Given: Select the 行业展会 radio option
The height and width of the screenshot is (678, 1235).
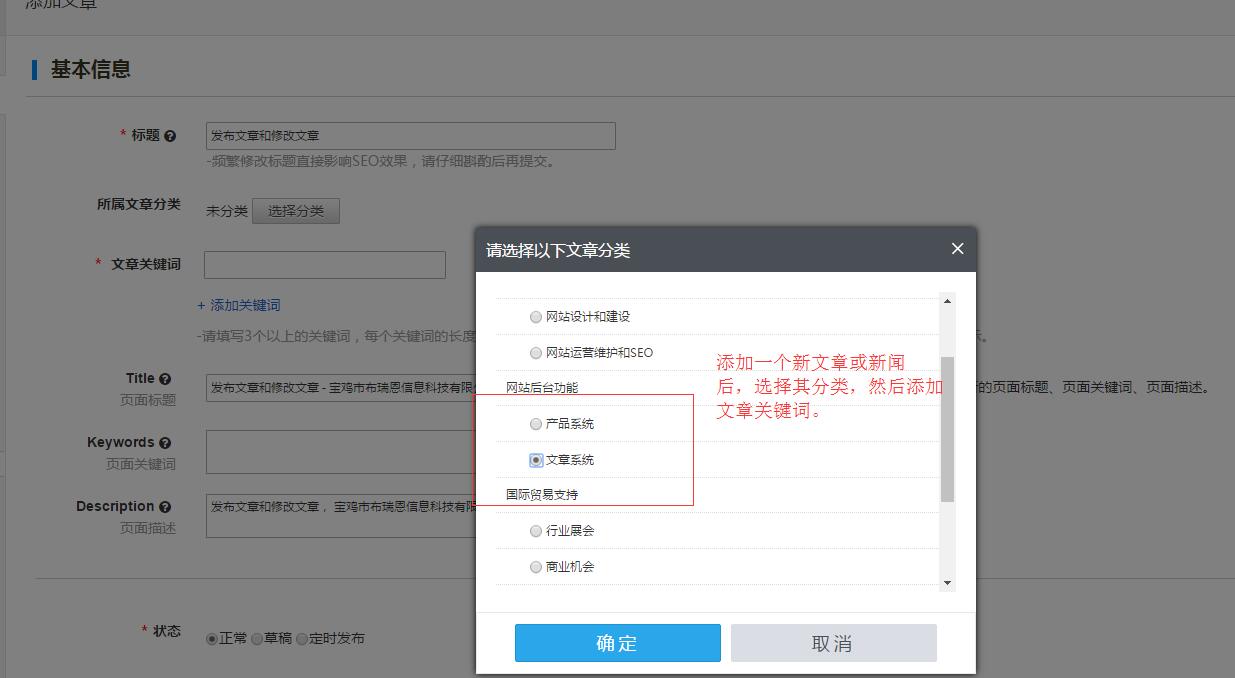Looking at the screenshot, I should click(x=536, y=531).
